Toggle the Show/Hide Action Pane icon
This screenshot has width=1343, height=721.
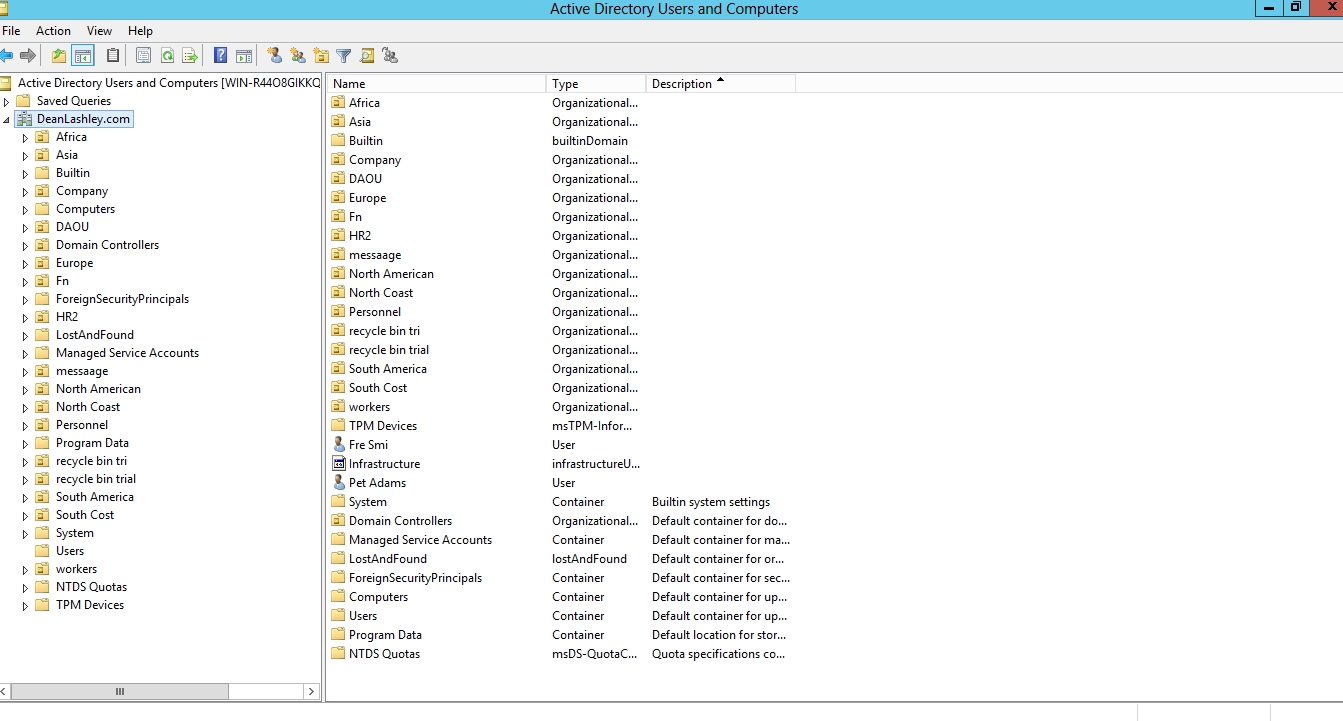(243, 56)
